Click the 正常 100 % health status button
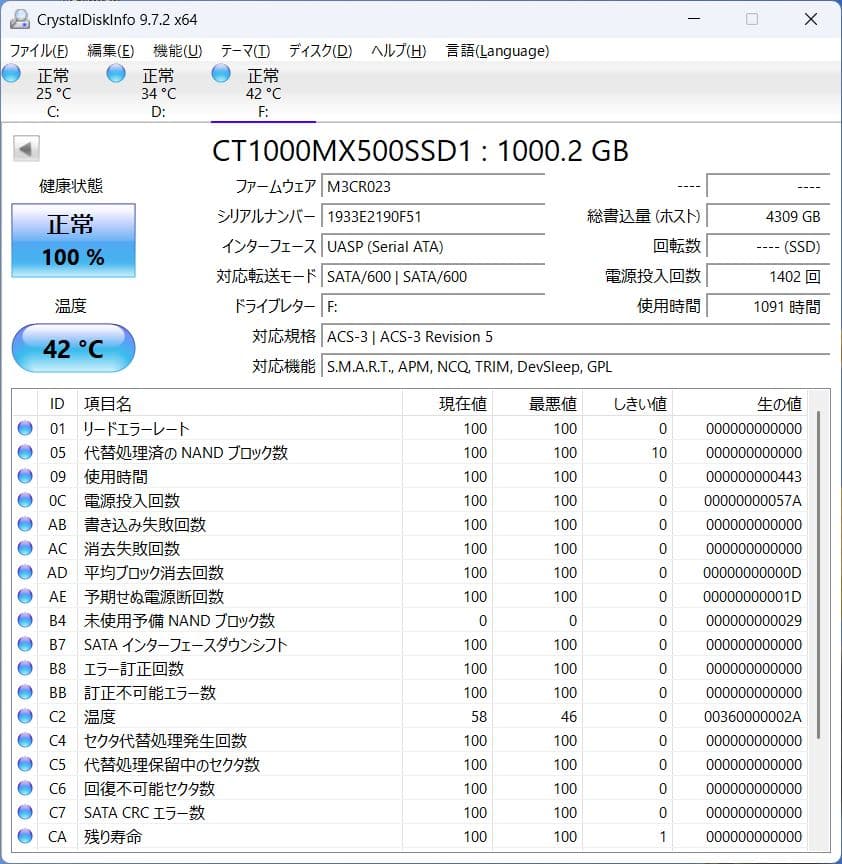The image size is (842, 864). tap(73, 240)
